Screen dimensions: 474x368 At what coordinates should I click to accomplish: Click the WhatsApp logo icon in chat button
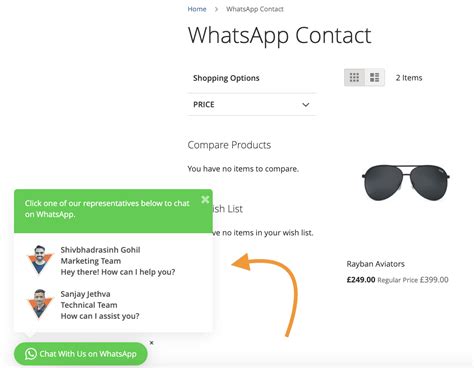[31, 354]
